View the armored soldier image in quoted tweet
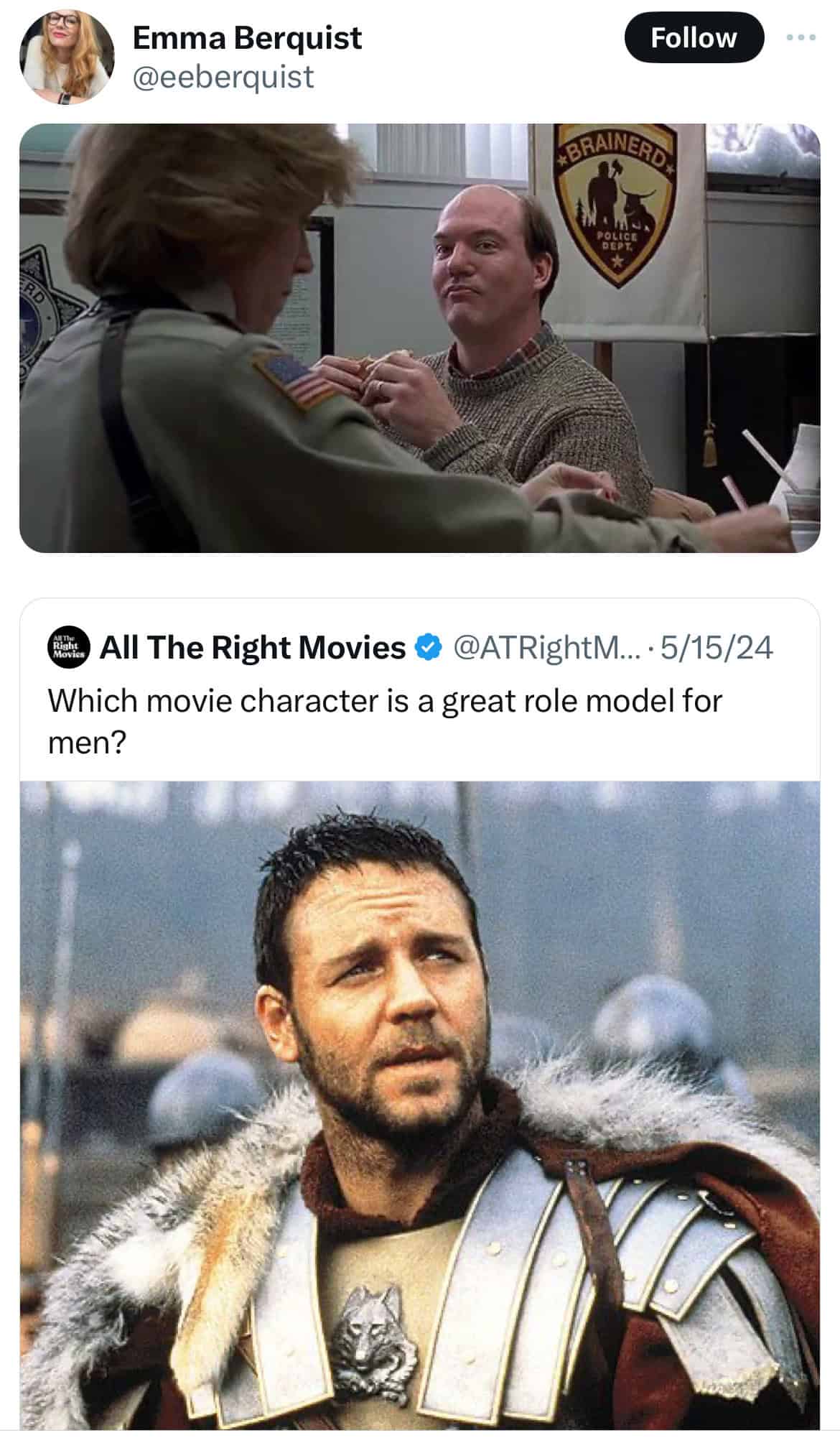 (x=419, y=1113)
